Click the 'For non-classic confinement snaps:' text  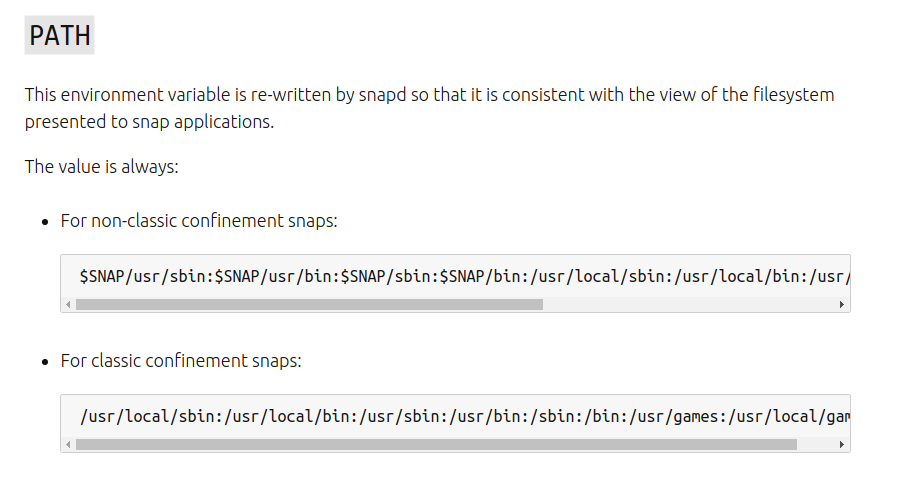(x=199, y=220)
